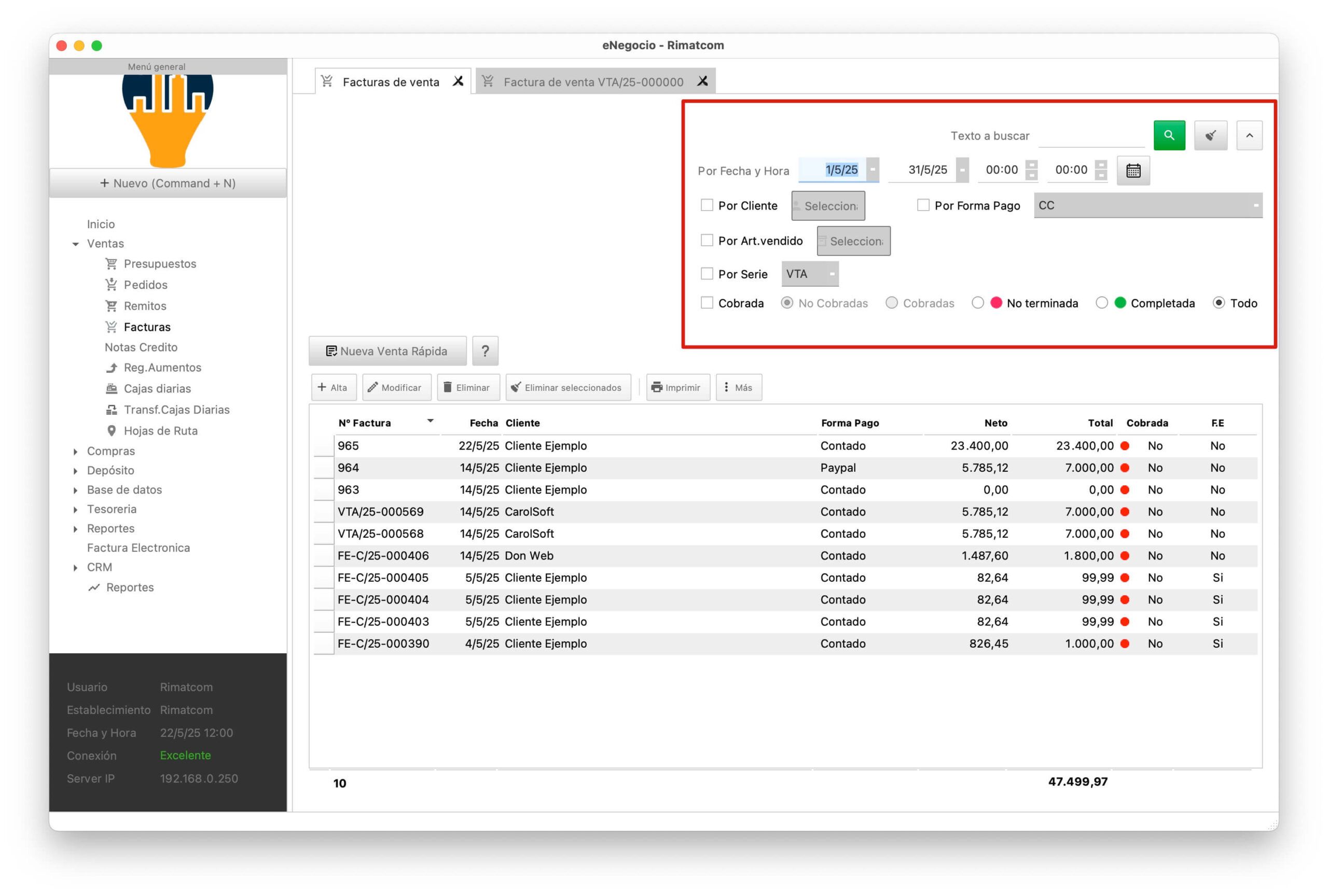Select invoice row FE-C/25-000406
This screenshot has width=1328, height=896.
tap(786, 556)
